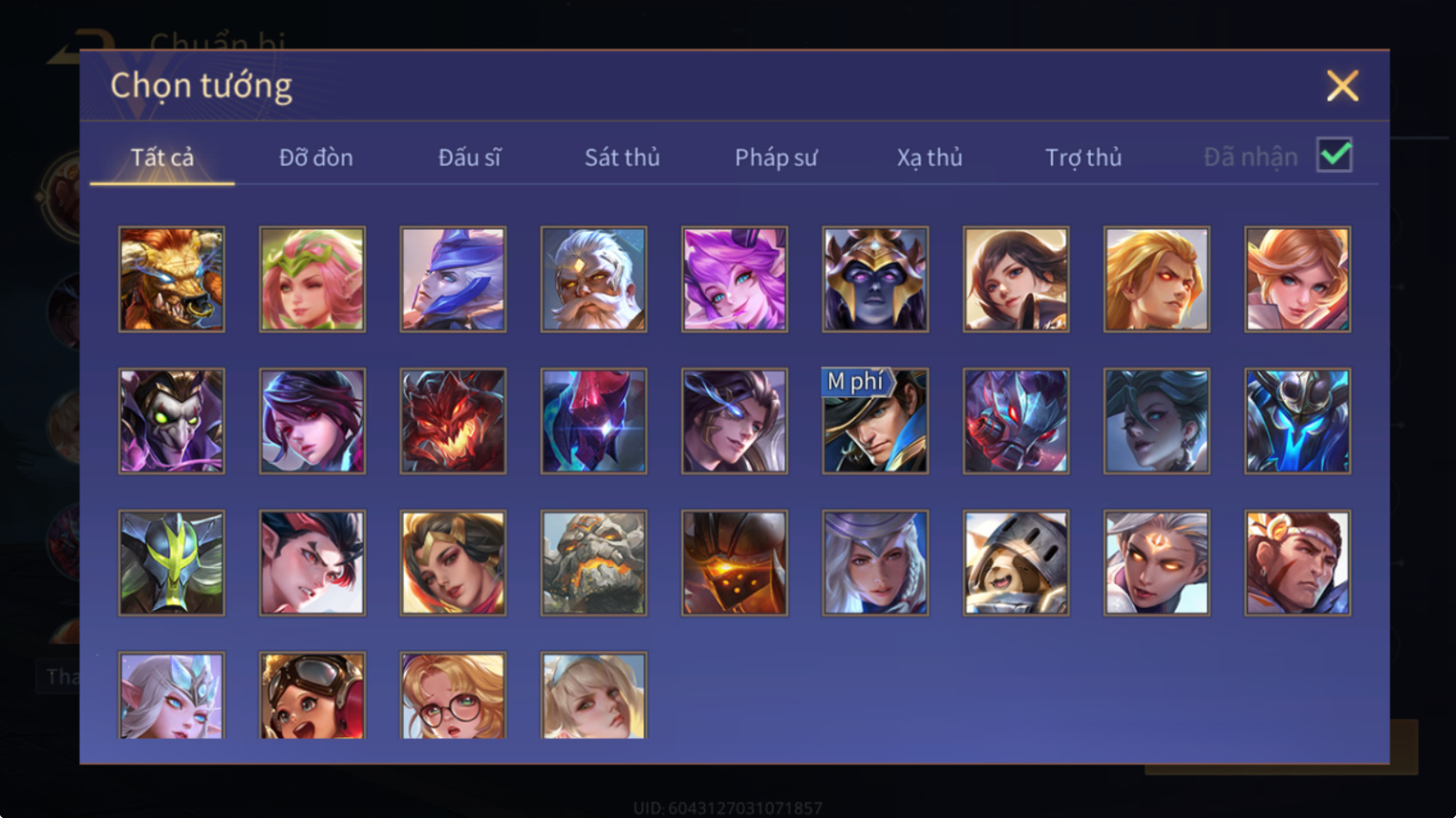Select the blue armored robot hero portrait
Image resolution: width=1456 pixels, height=818 pixels.
pos(1297,421)
